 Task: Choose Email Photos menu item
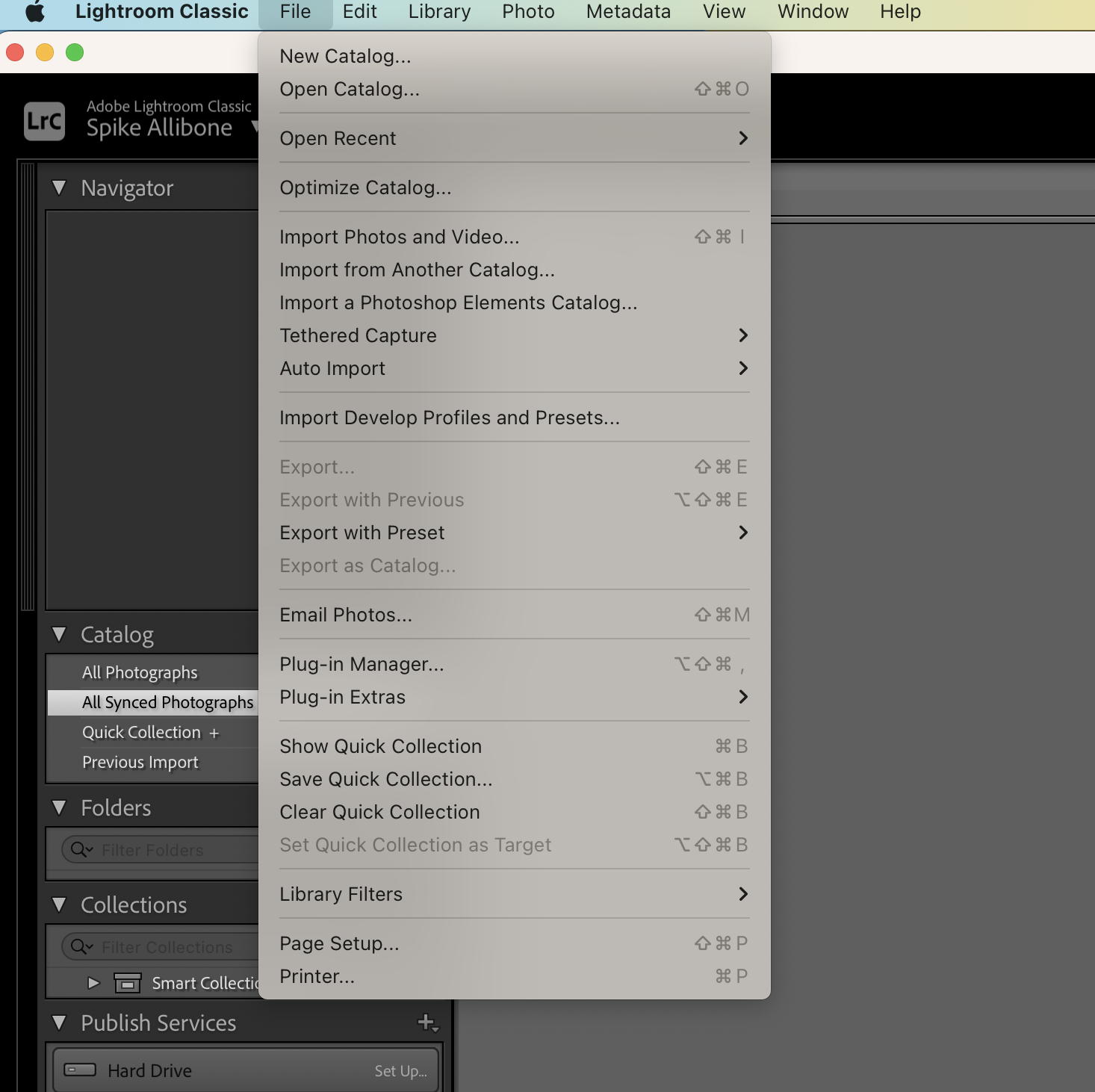click(515, 615)
